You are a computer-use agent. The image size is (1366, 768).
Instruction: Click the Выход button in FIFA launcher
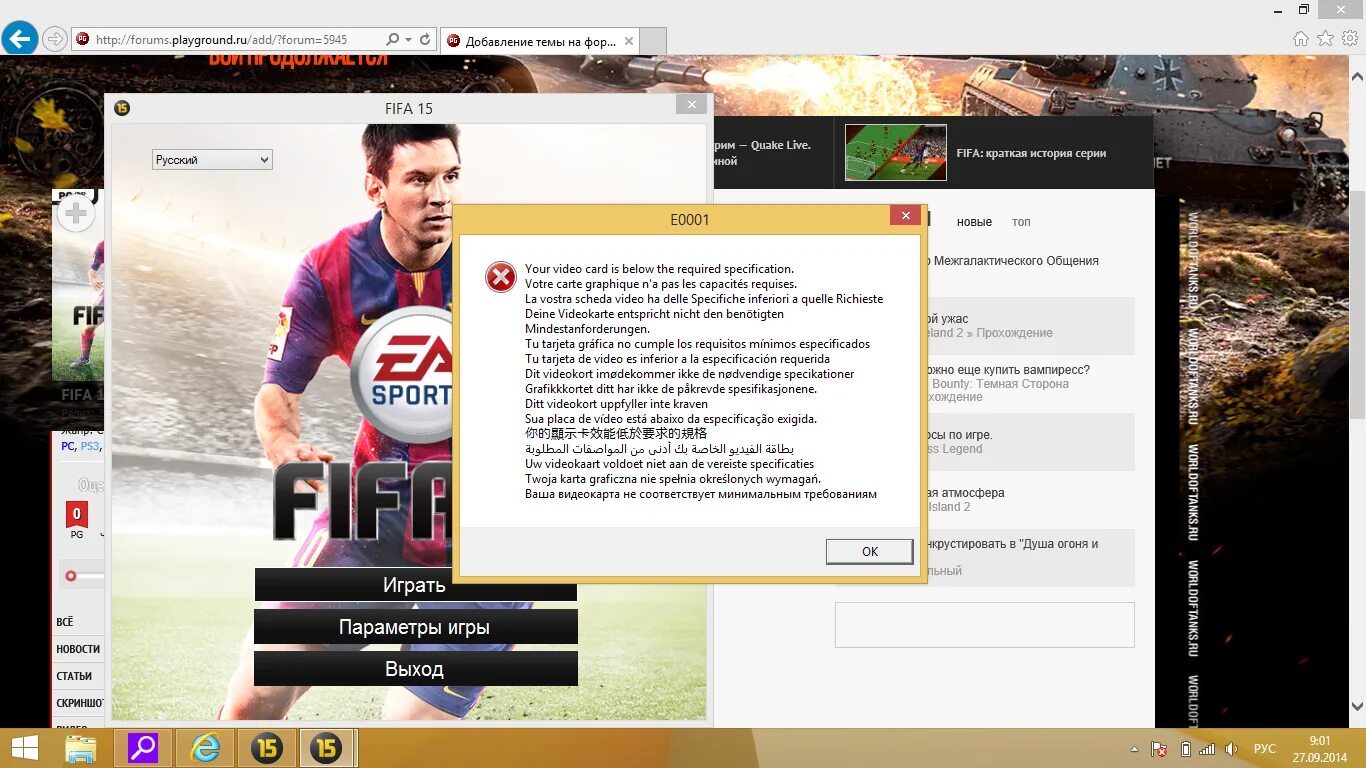[x=415, y=669]
